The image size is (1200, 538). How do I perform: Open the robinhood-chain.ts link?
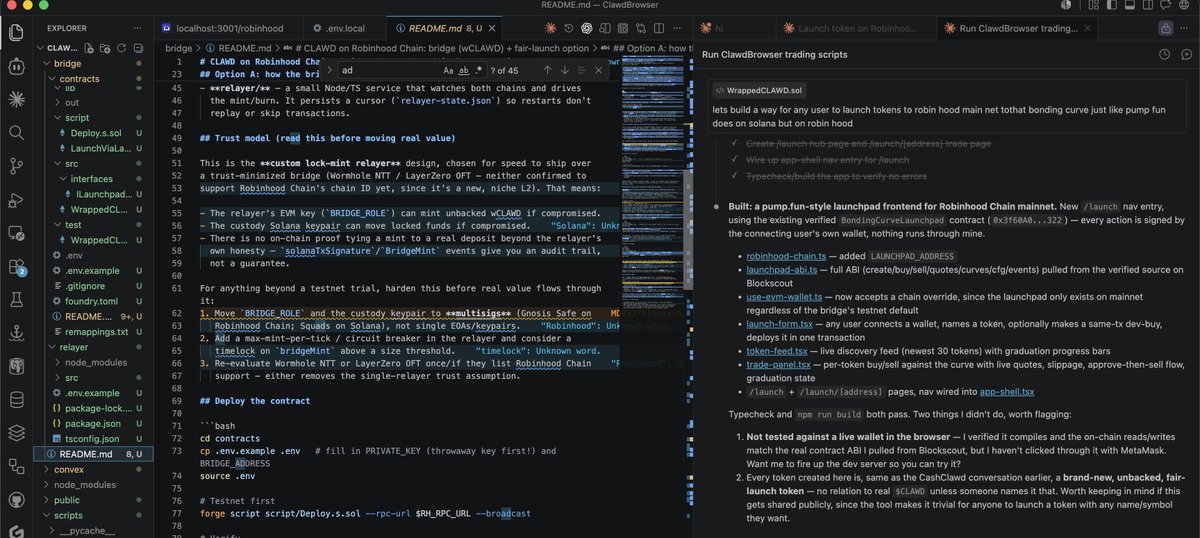(785, 255)
